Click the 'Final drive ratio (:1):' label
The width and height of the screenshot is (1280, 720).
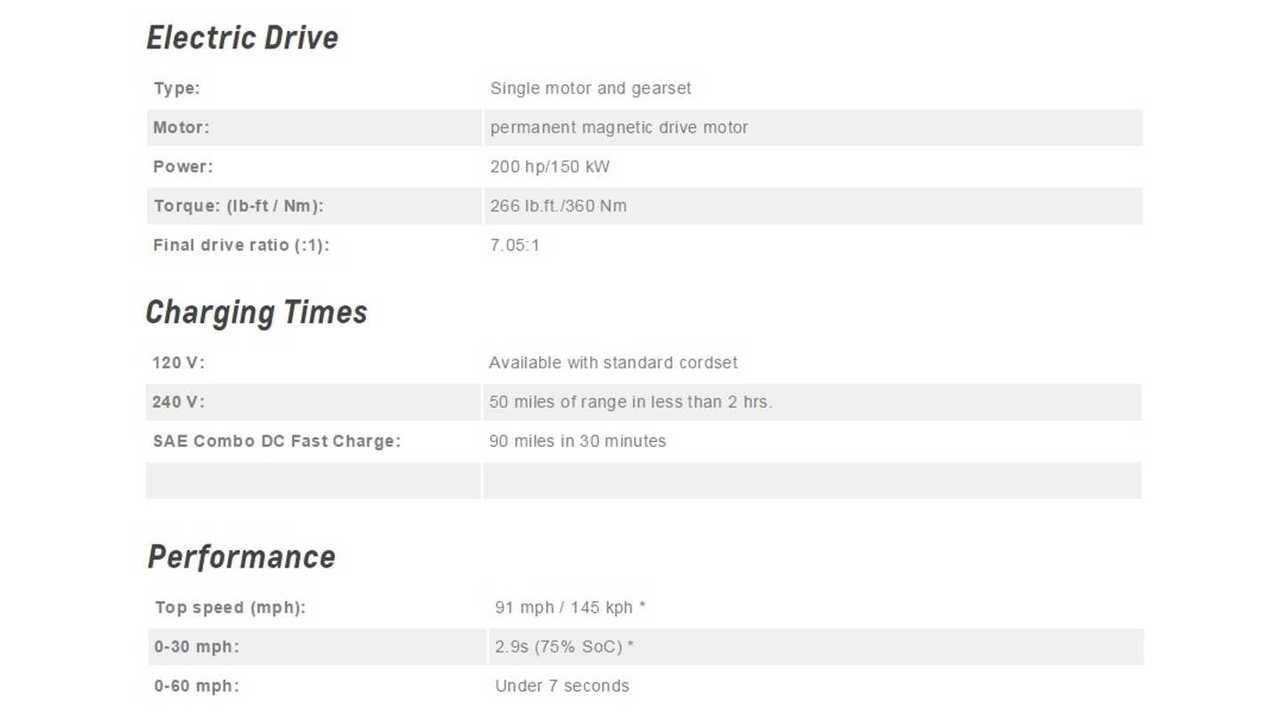click(240, 245)
